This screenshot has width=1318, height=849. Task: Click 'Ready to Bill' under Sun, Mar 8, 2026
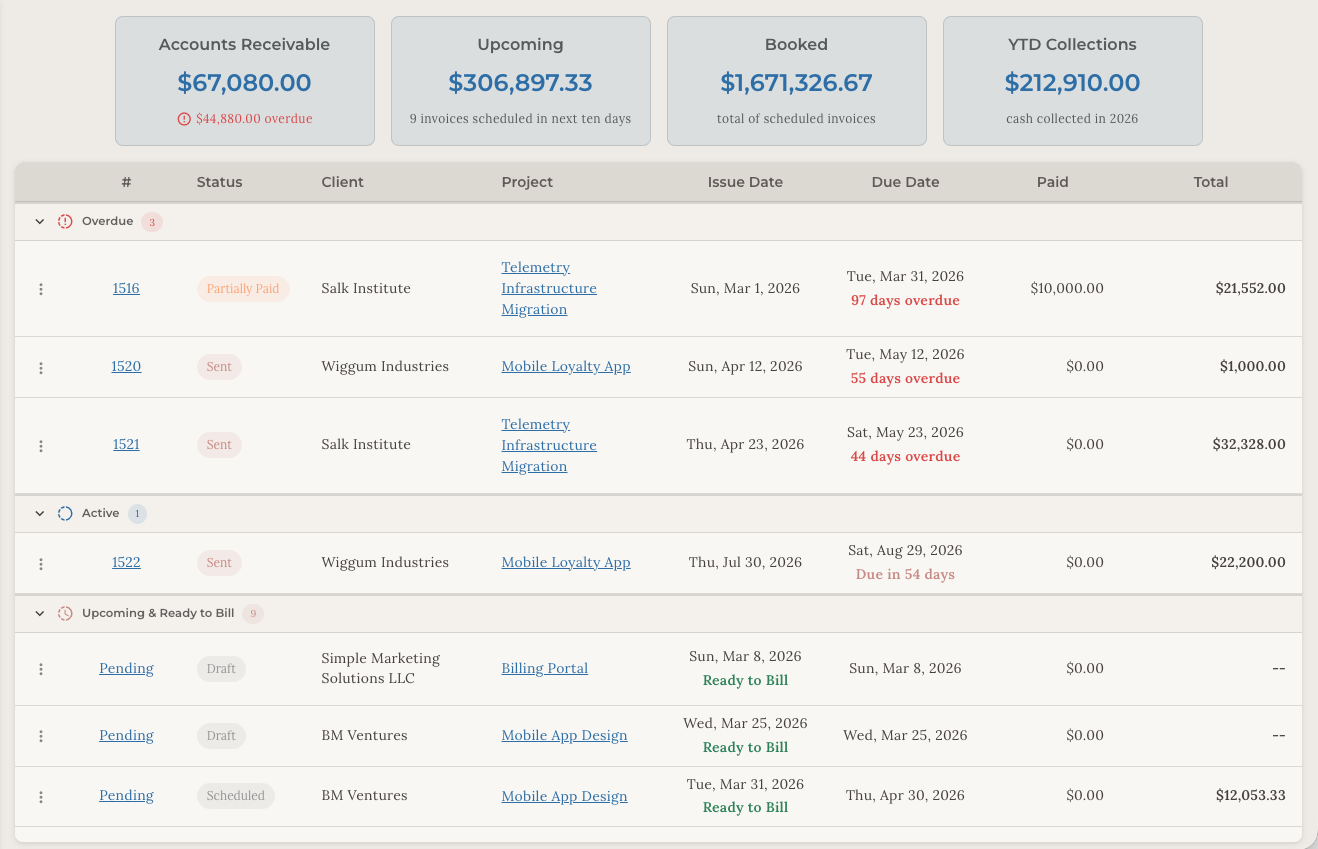coord(745,680)
